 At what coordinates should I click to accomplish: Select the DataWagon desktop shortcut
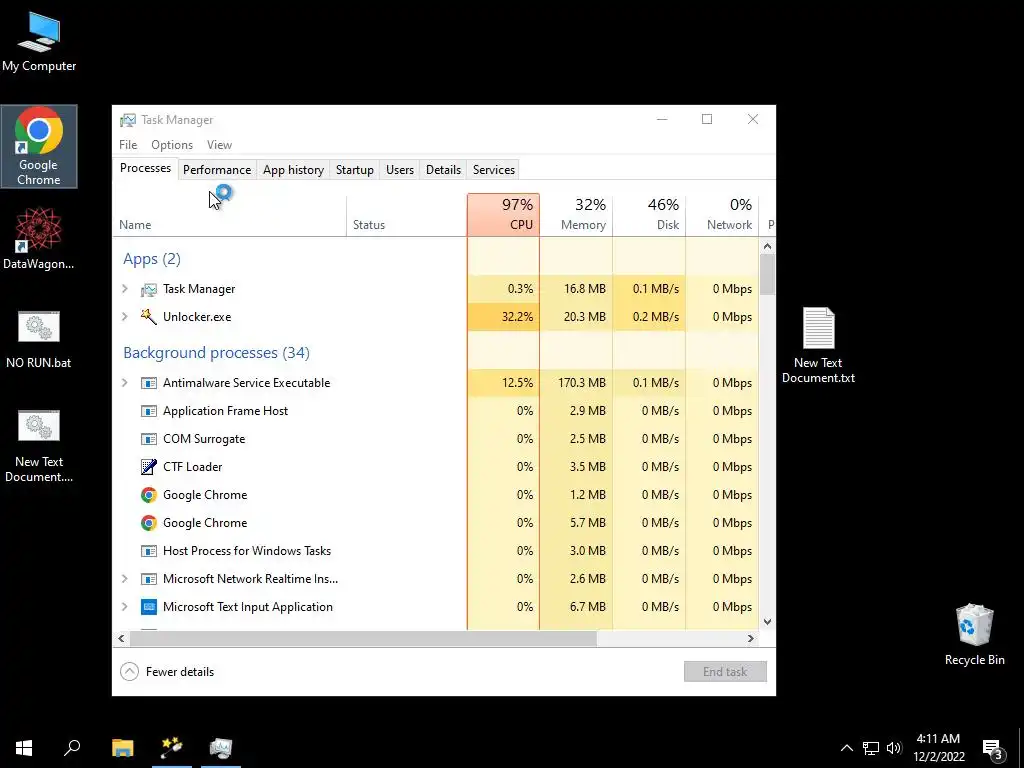tap(39, 238)
